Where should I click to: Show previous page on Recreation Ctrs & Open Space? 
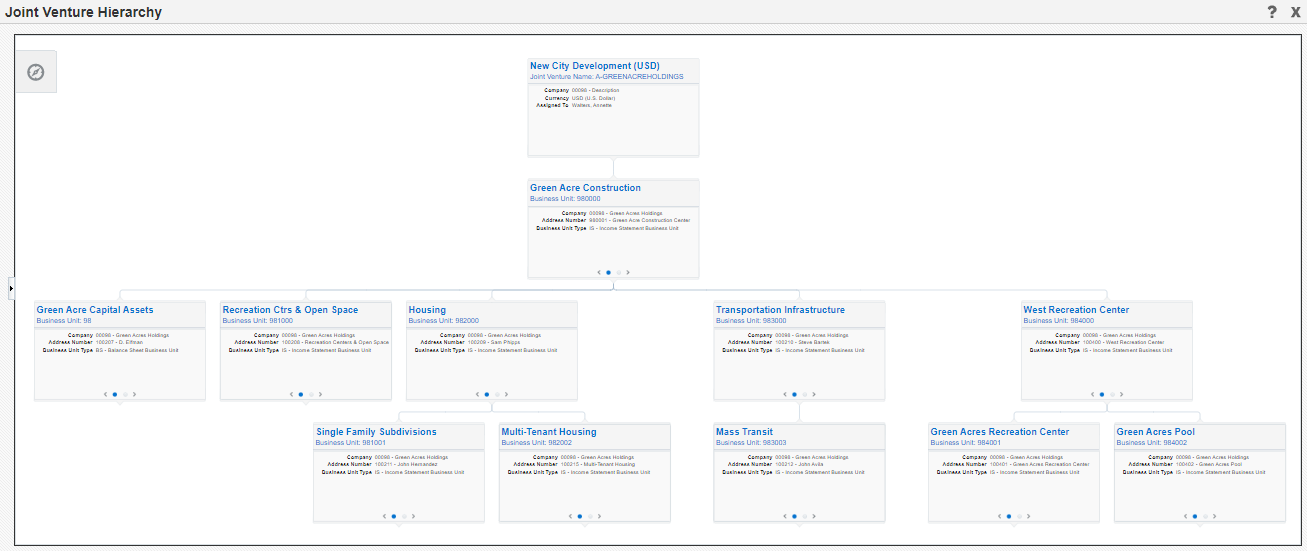pos(292,394)
